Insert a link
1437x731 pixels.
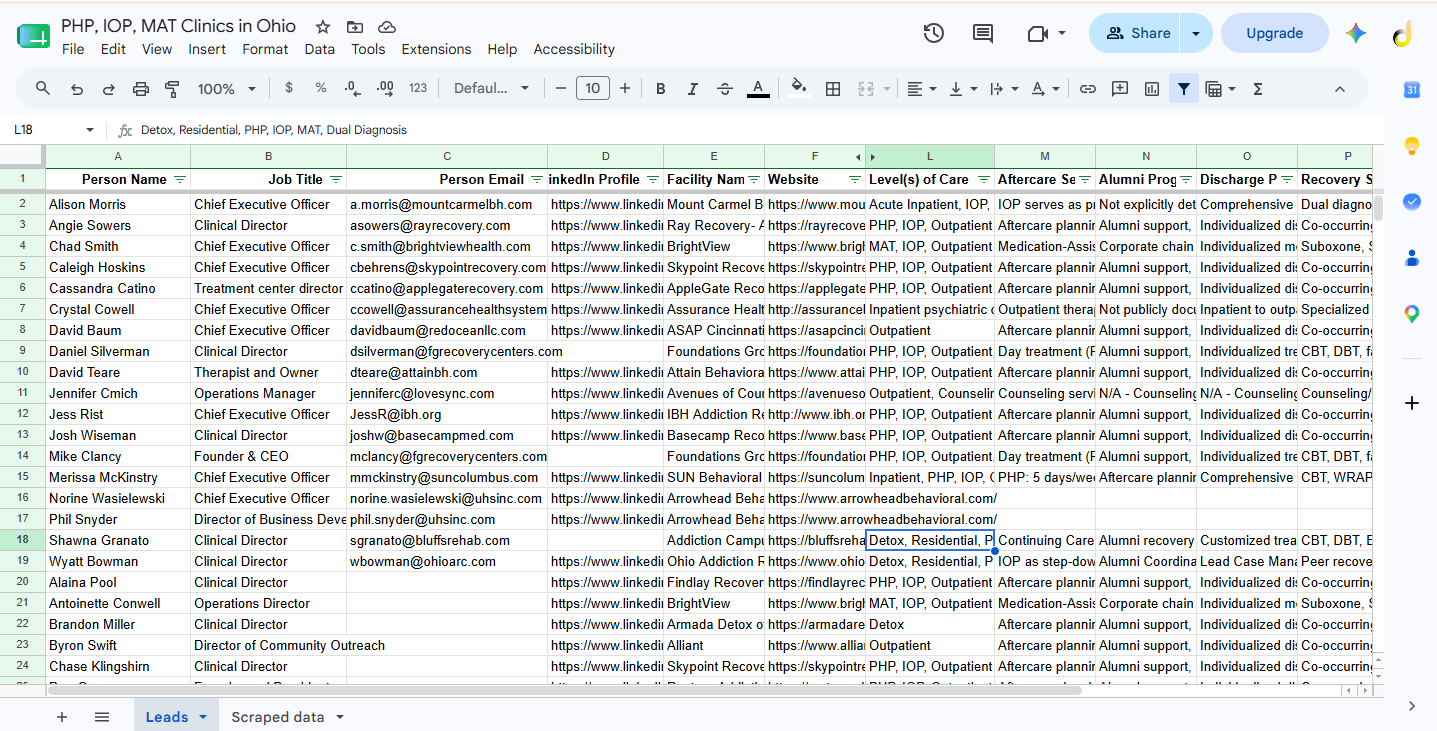pyautogui.click(x=1088, y=88)
